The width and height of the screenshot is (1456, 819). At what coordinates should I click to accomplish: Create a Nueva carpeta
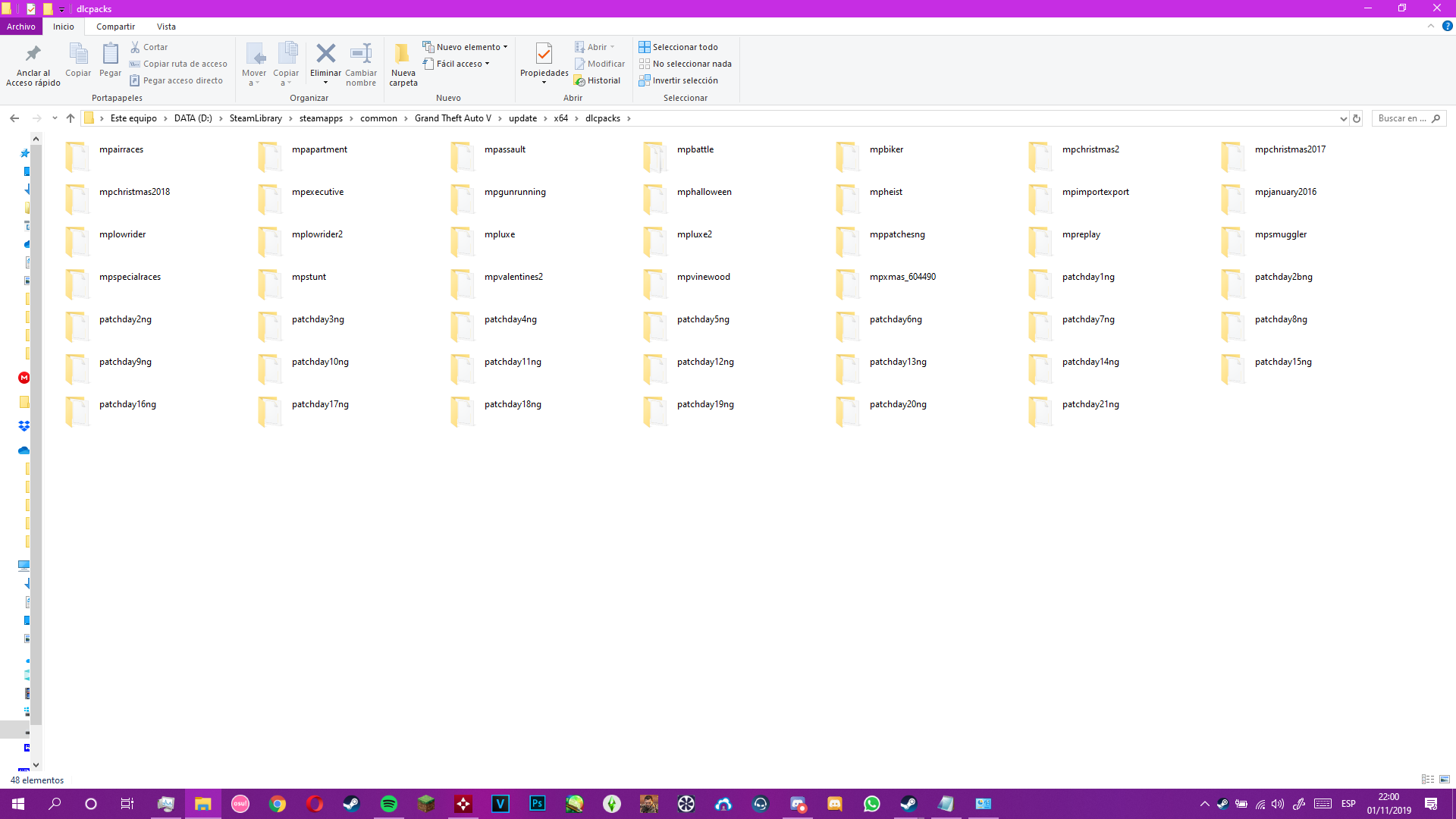tap(403, 64)
